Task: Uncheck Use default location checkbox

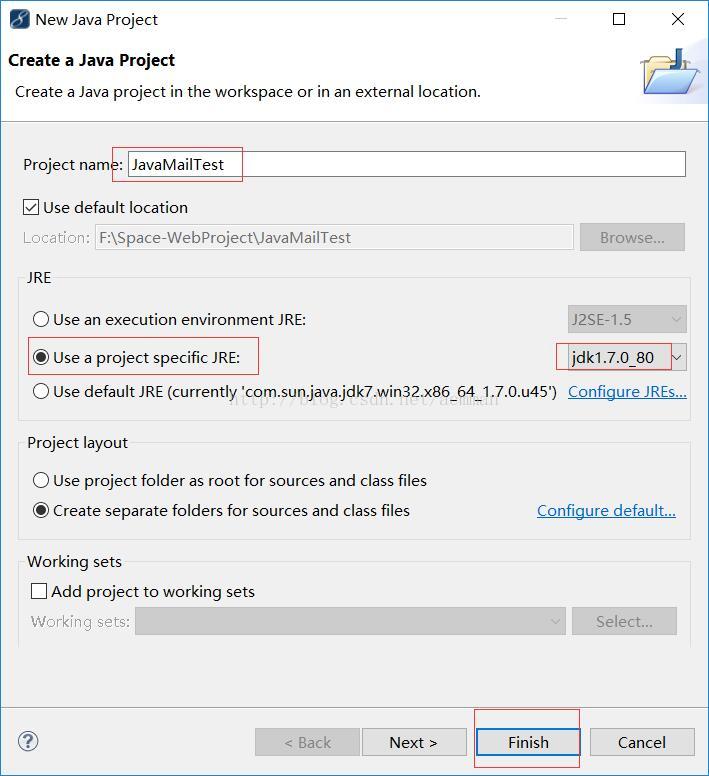Action: [x=31, y=207]
